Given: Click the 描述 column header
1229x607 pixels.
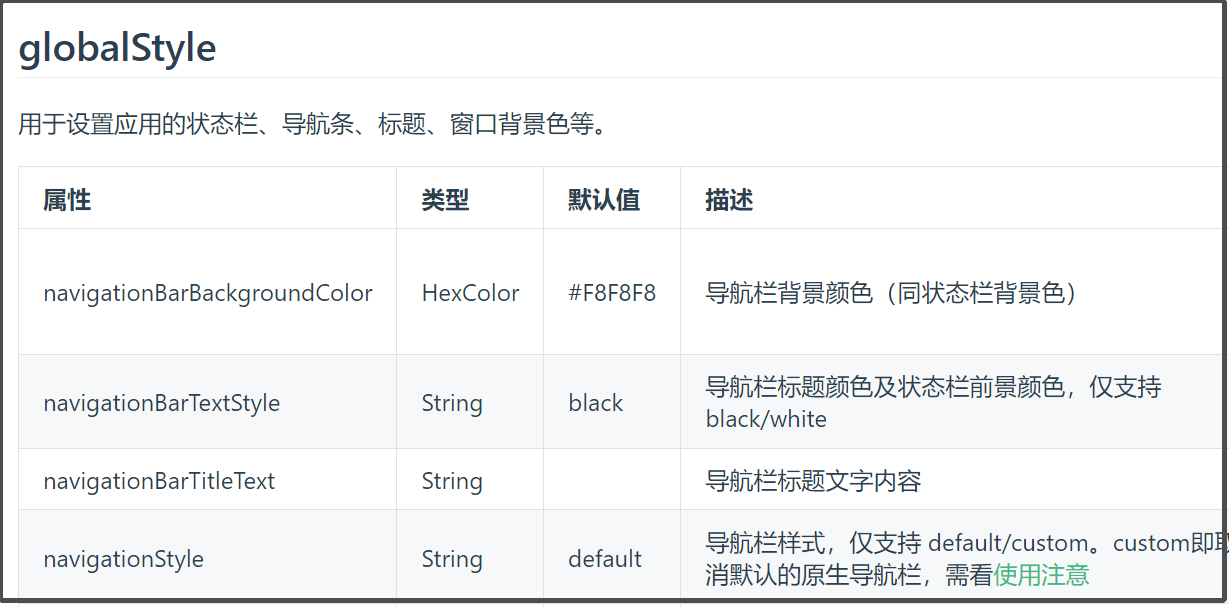Looking at the screenshot, I should point(729,200).
